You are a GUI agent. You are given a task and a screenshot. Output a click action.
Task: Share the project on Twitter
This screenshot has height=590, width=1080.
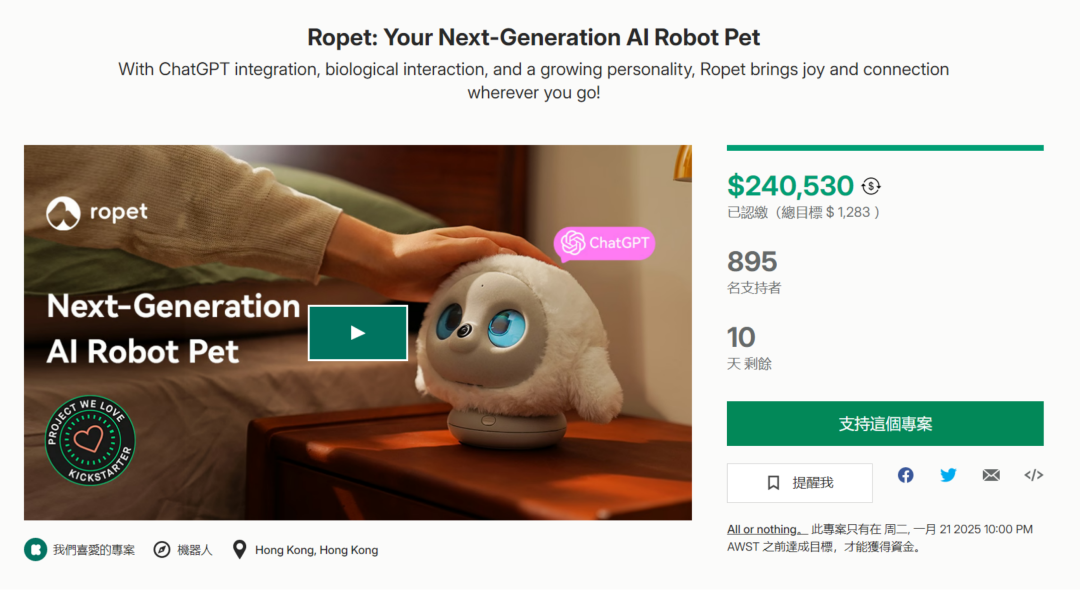[x=948, y=475]
